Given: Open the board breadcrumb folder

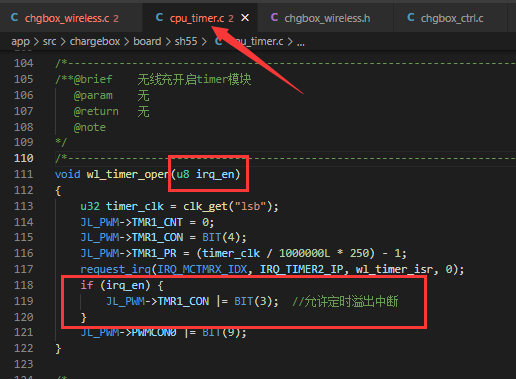Looking at the screenshot, I should coord(147,42).
